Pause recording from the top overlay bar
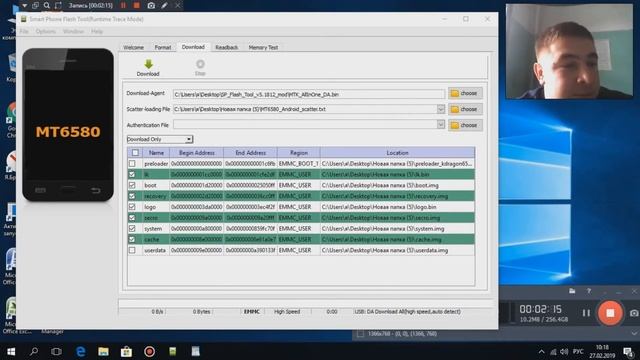This screenshot has width=640, height=360. click(x=123, y=6)
